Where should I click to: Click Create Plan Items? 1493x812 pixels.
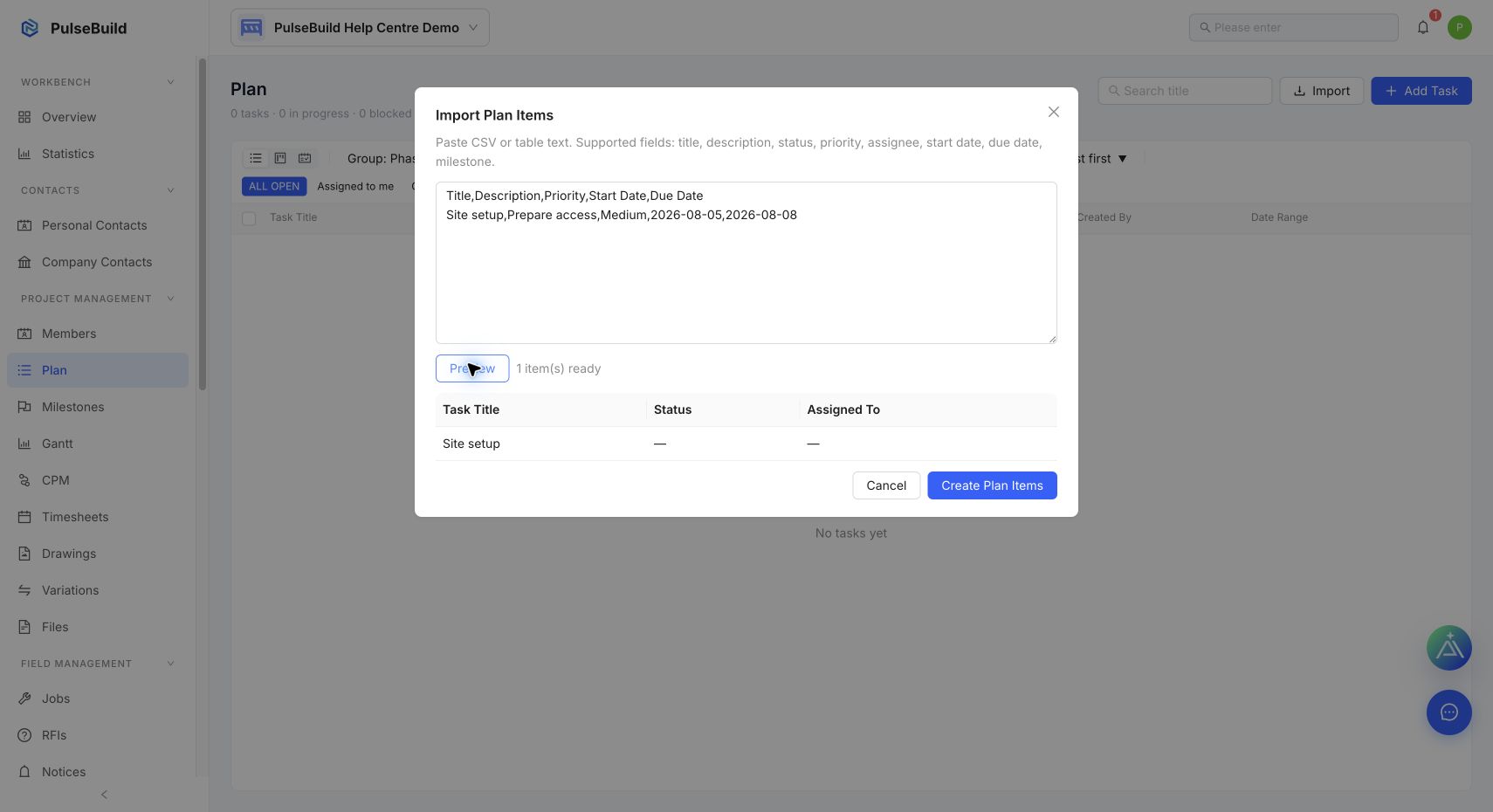click(x=992, y=485)
